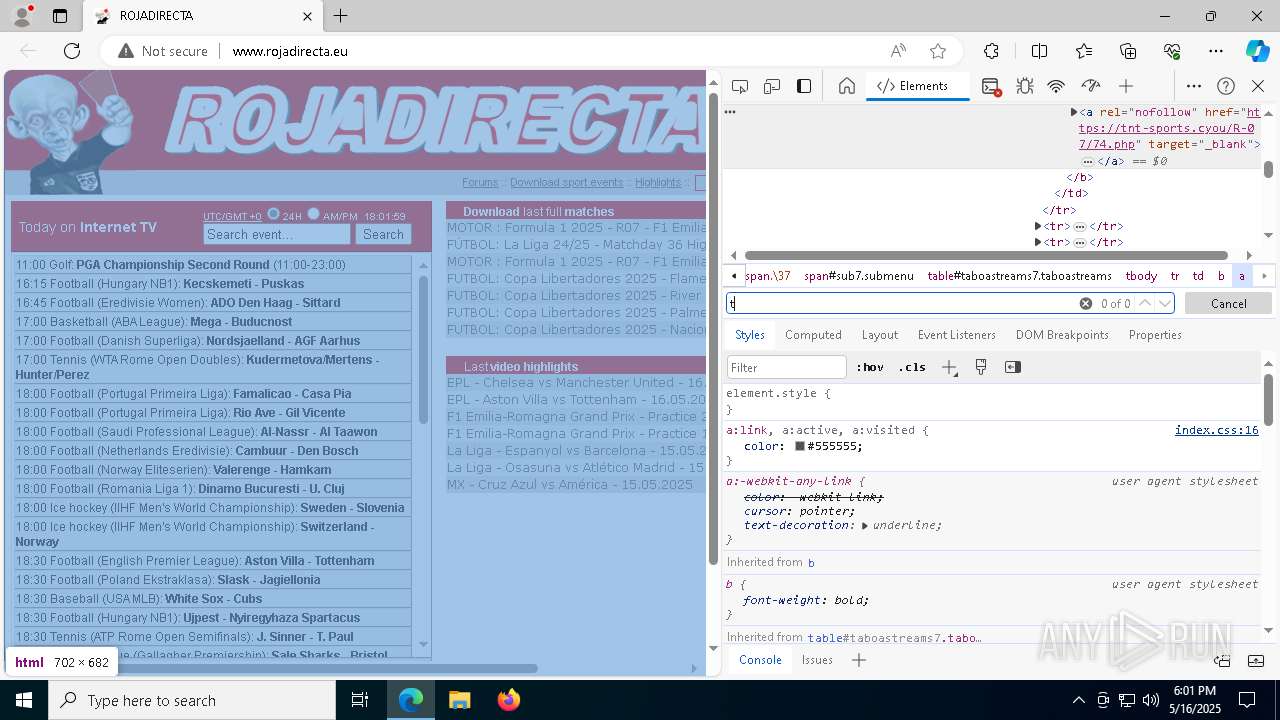1280x720 pixels.
Task: Click the Search event button
Action: point(383,234)
